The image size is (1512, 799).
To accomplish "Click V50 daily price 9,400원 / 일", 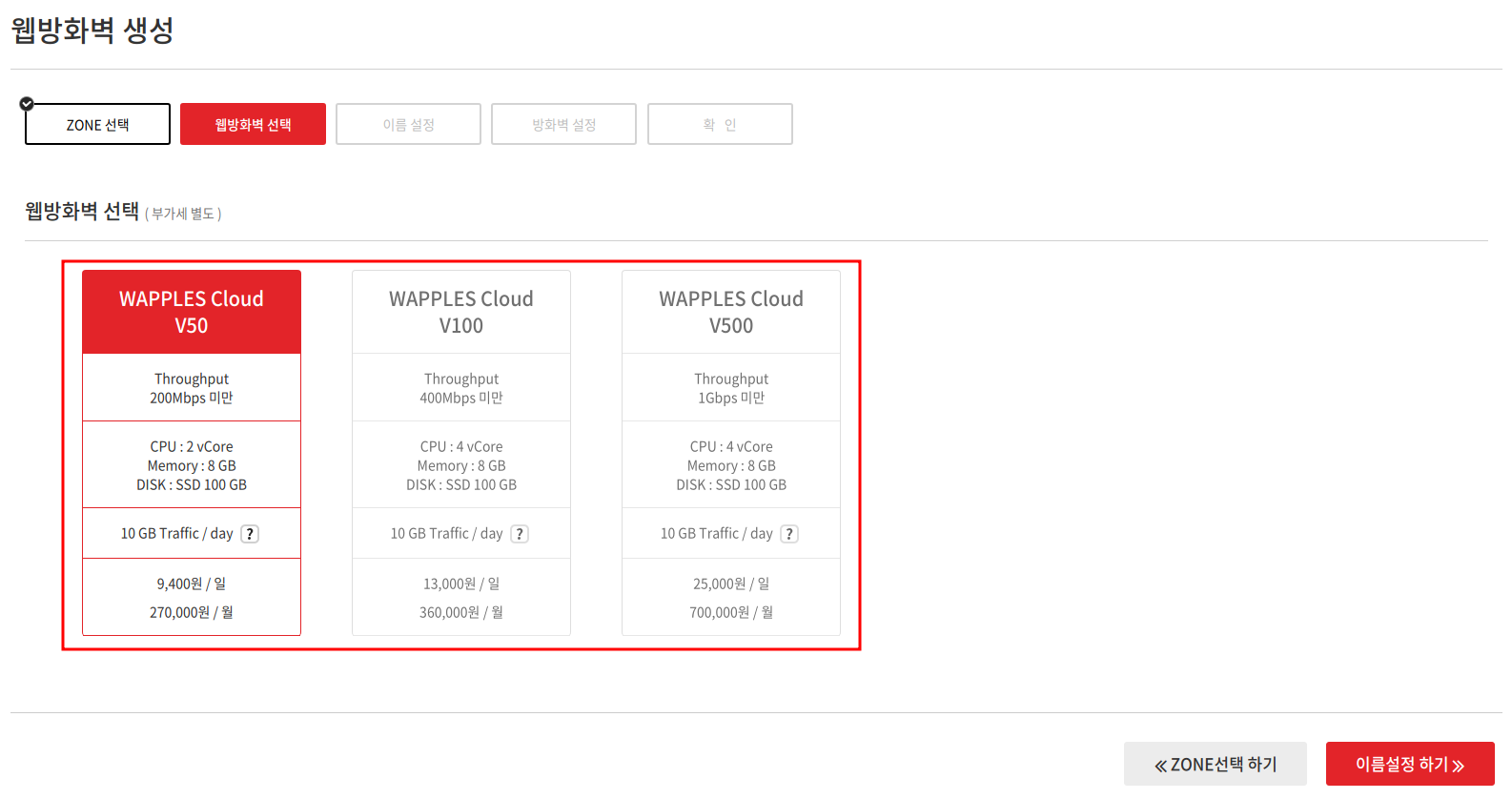I will [192, 584].
